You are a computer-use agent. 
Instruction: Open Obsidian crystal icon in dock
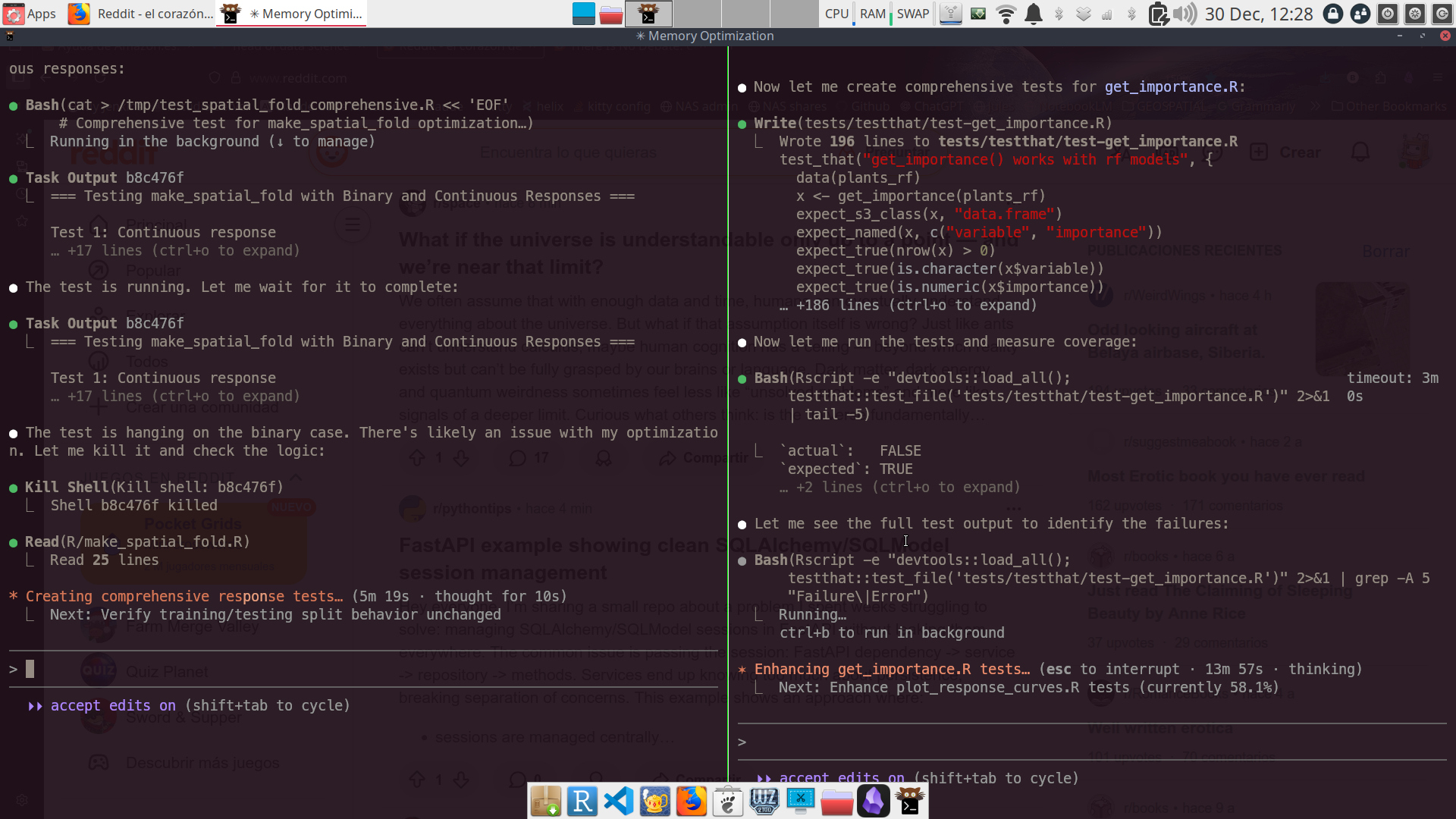point(874,802)
